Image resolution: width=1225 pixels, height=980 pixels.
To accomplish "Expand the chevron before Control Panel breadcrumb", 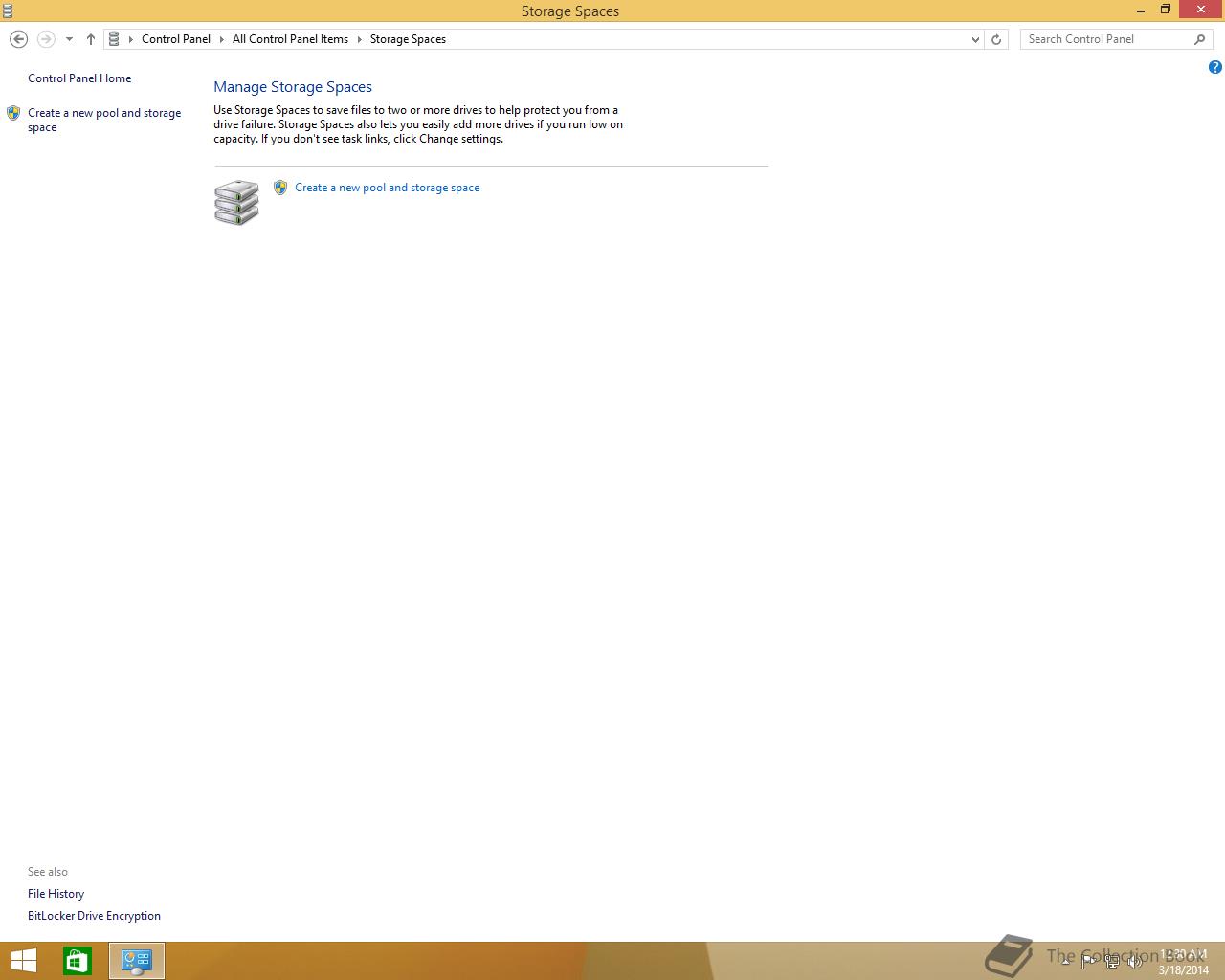I will pyautogui.click(x=131, y=39).
